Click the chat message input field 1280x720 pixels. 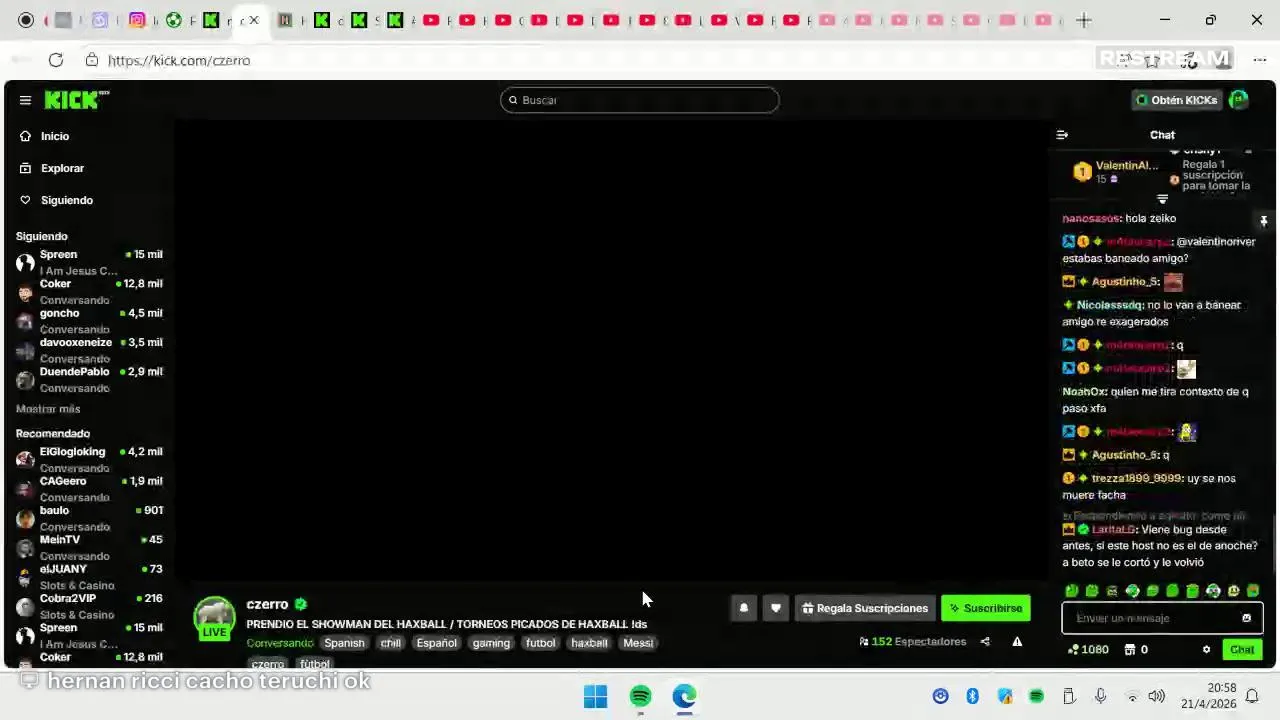1162,618
